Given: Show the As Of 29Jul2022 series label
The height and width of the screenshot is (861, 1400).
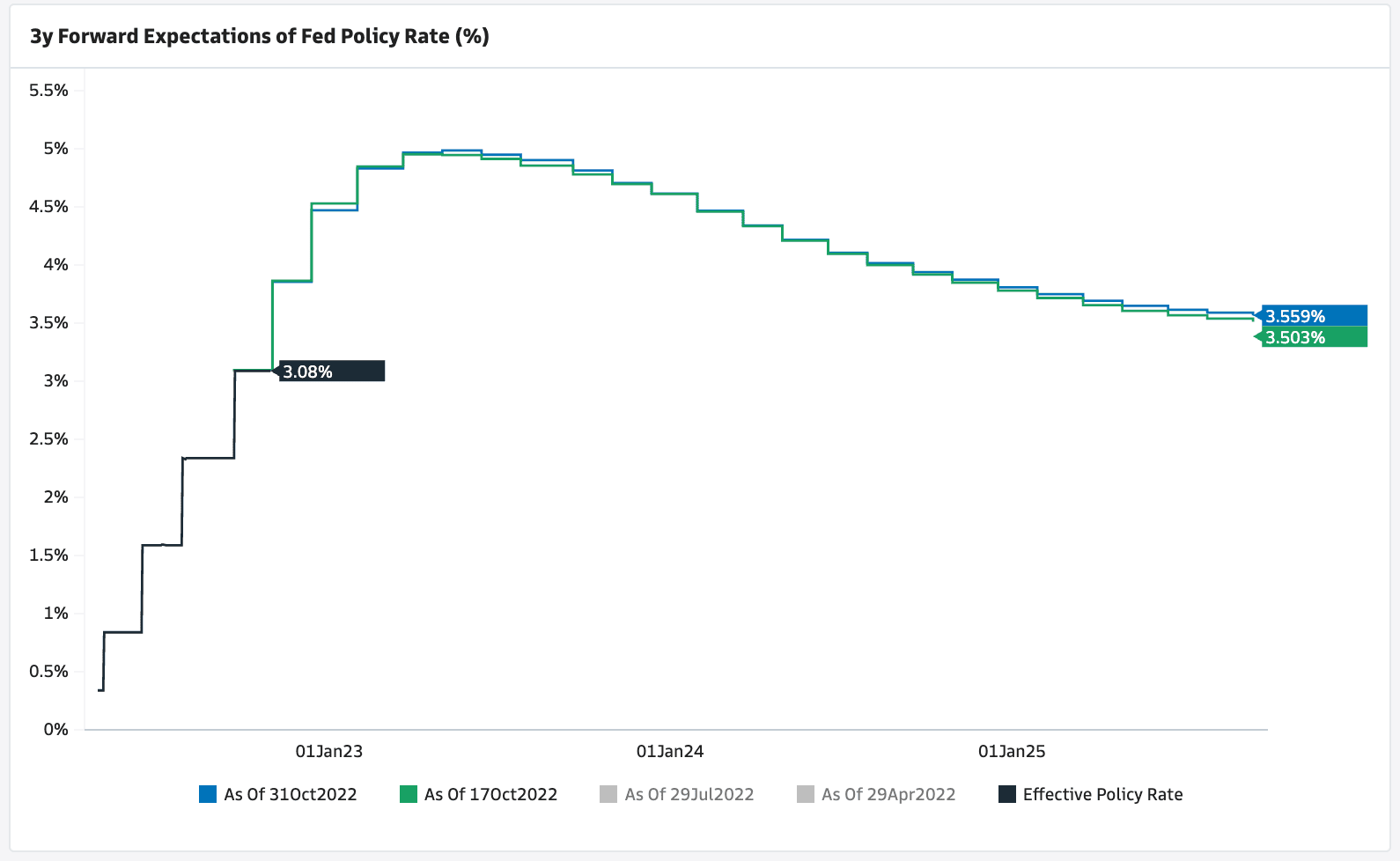Looking at the screenshot, I should tap(689, 794).
